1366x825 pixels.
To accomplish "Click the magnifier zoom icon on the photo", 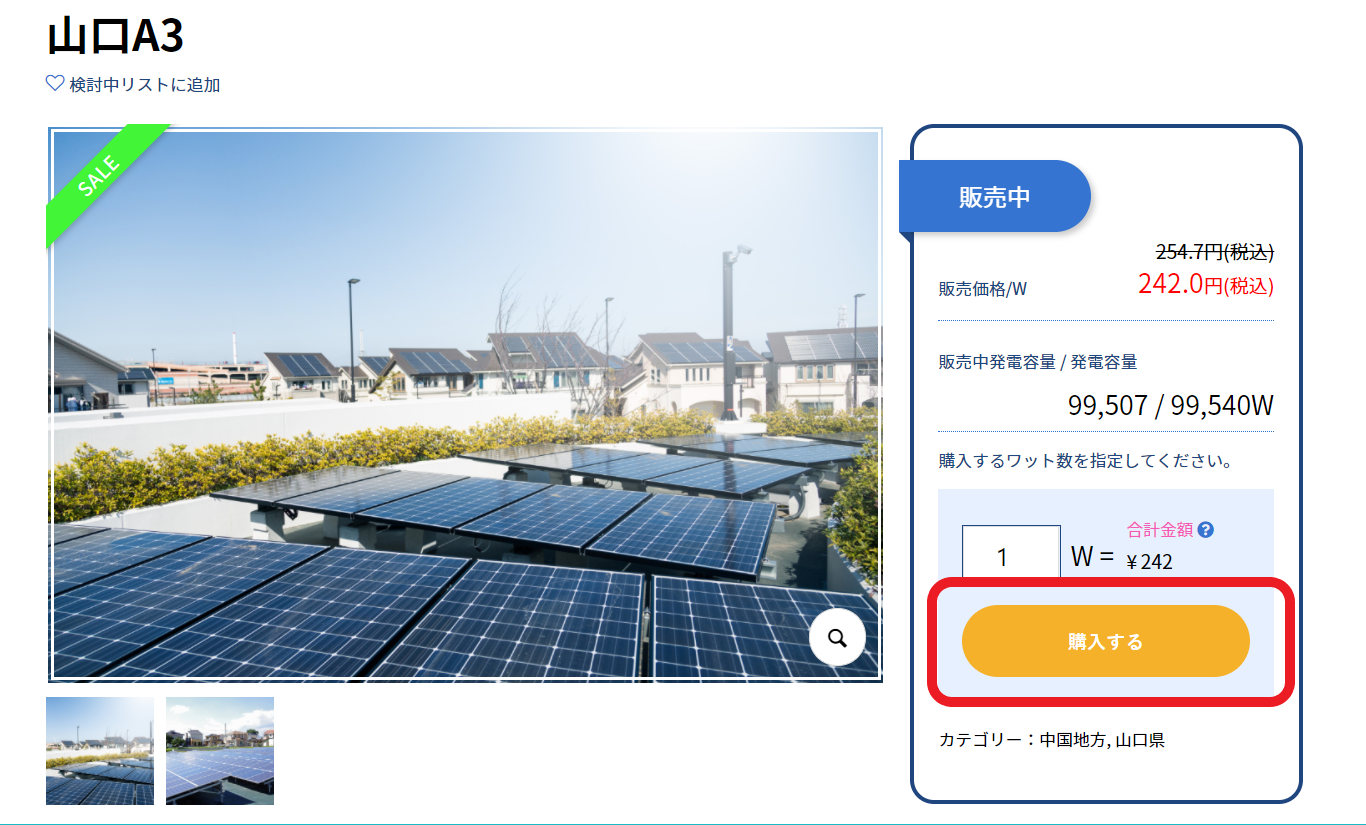I will [837, 637].
